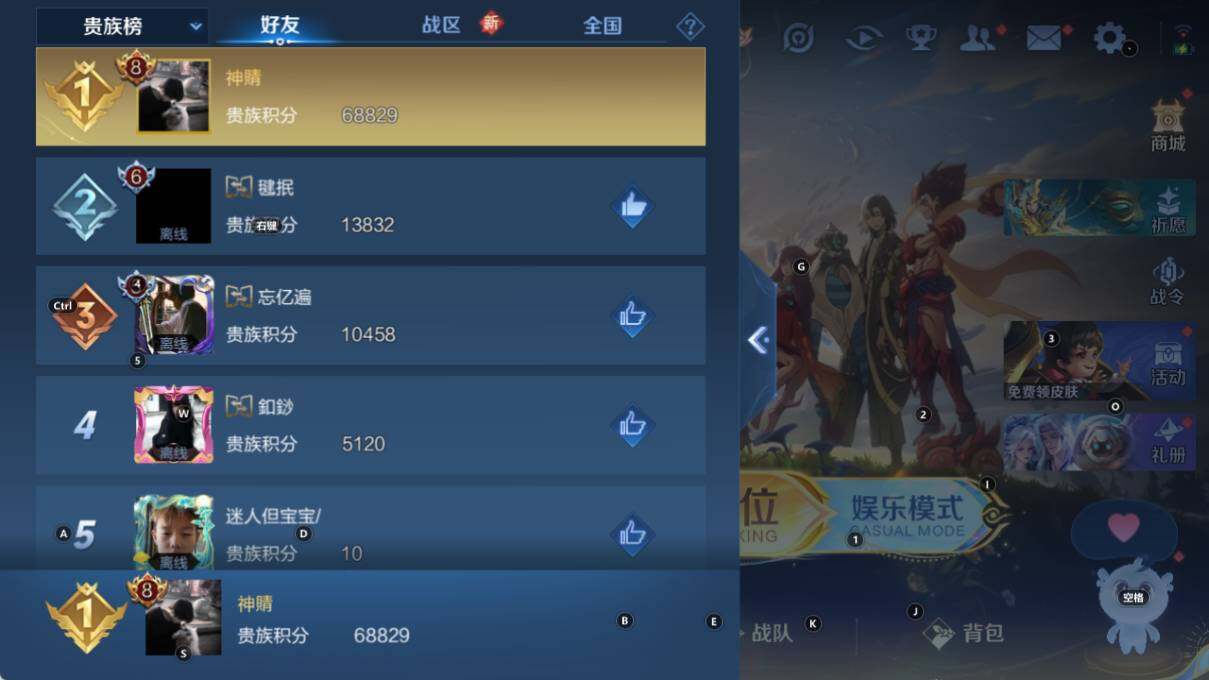
Task: Collapse the ranking panel with left arrow
Action: coord(758,341)
